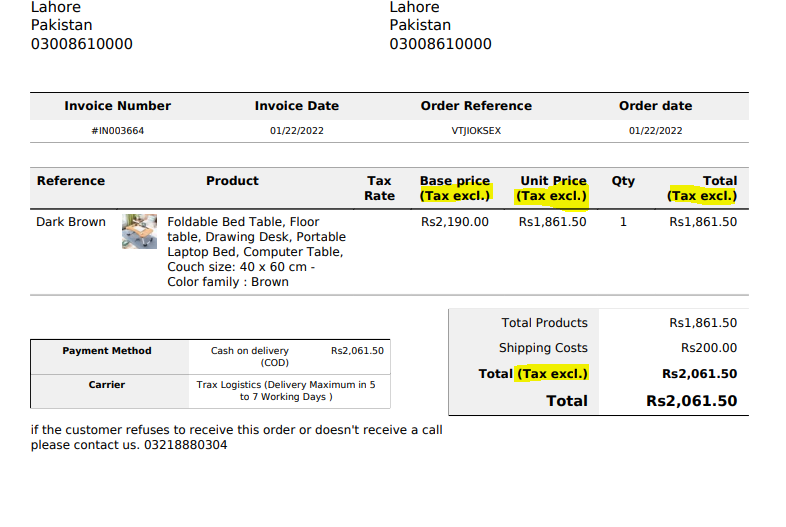
Task: Click the Total Products Rs1,861.50 amount
Action: [x=703, y=322]
